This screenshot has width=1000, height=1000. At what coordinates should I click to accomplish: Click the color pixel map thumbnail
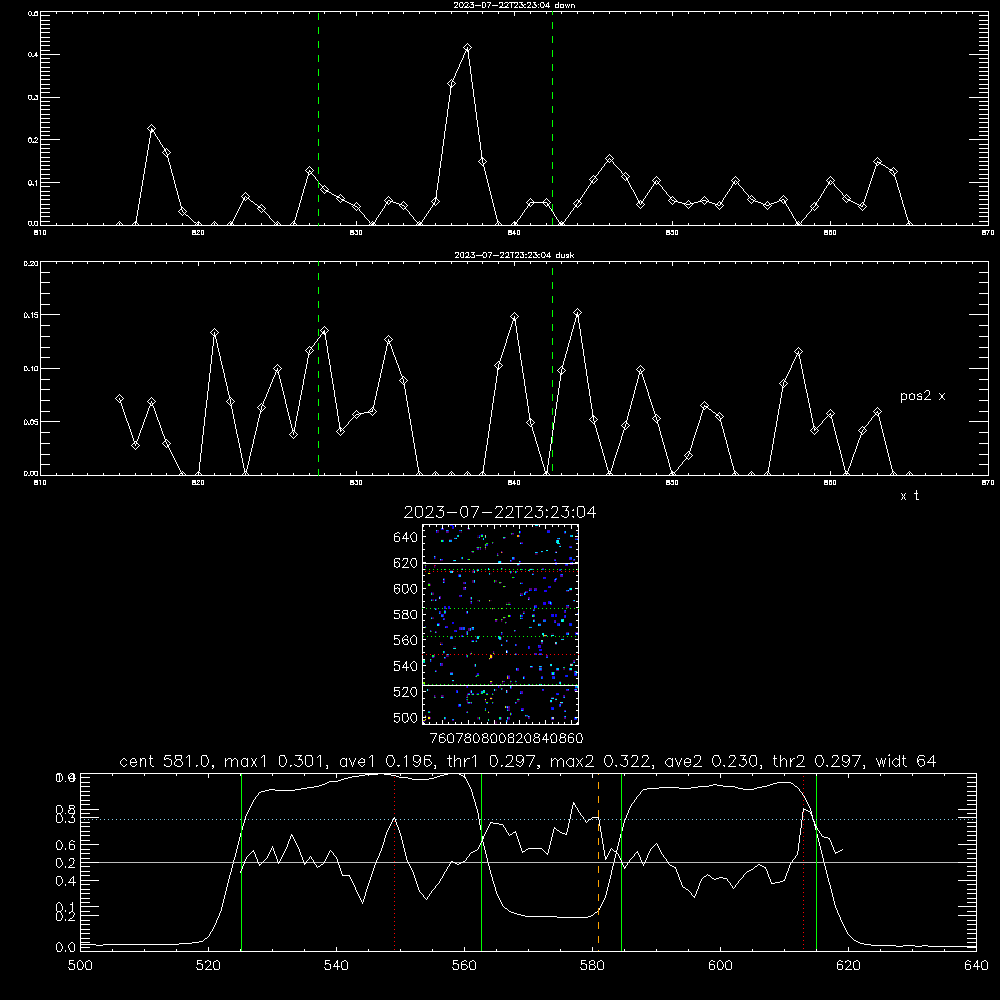click(x=500, y=624)
